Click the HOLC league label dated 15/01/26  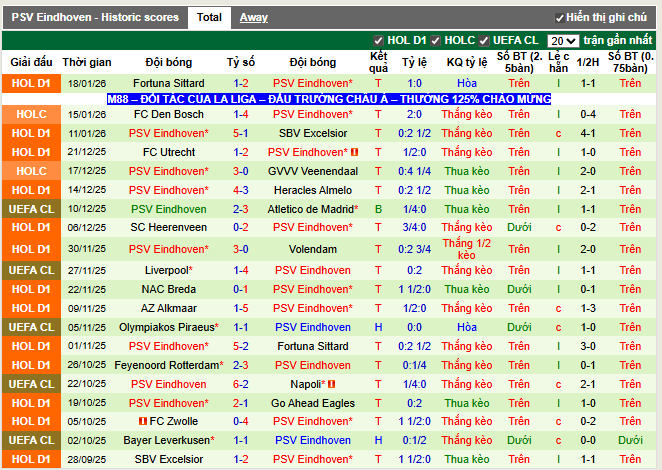click(x=32, y=114)
